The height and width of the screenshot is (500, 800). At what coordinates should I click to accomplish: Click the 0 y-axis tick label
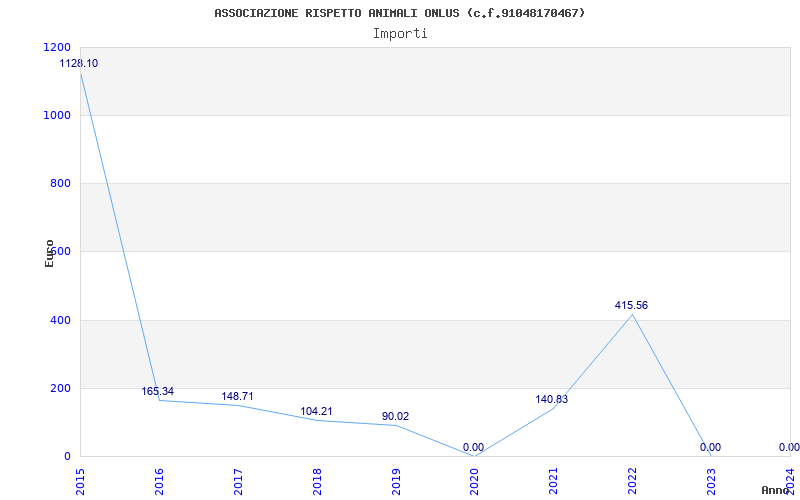pos(67,456)
